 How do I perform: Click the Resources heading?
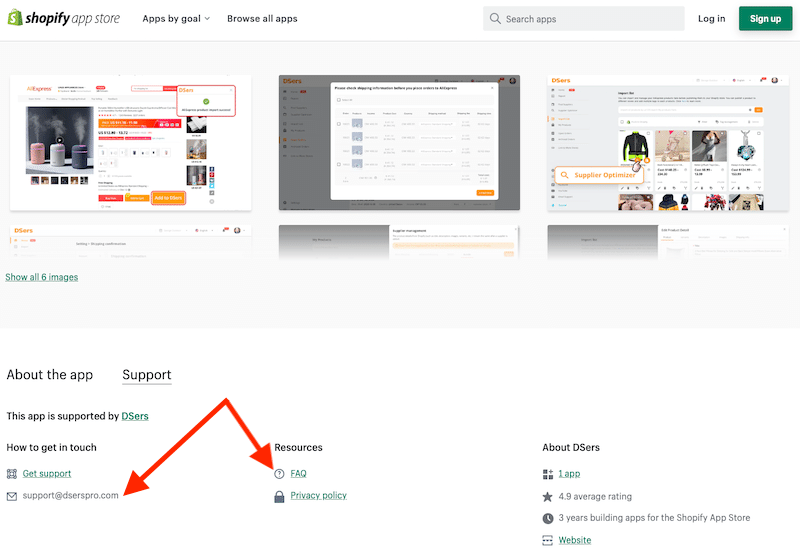(298, 447)
